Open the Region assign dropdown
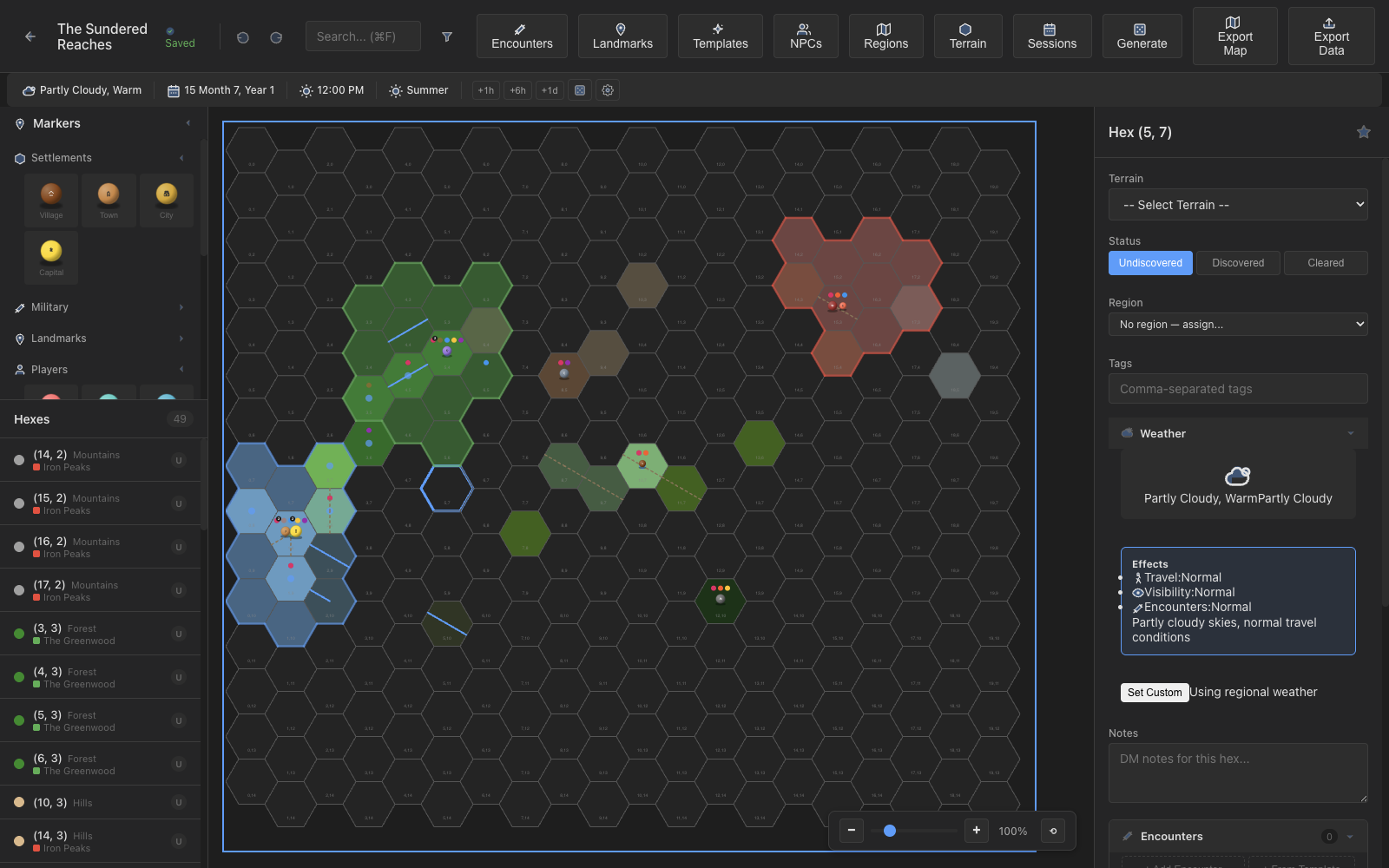Screen dimensions: 1389x868 [x=1238, y=324]
